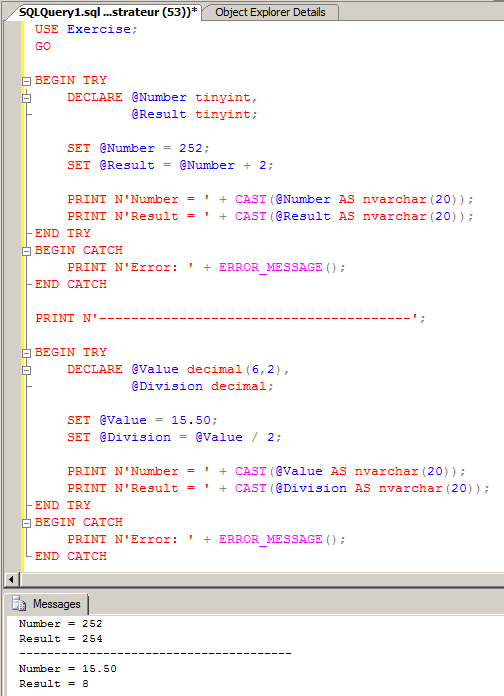Collapse the second BEGIN TRY block
Viewport: 504px width, 696px height.
pos(27,353)
